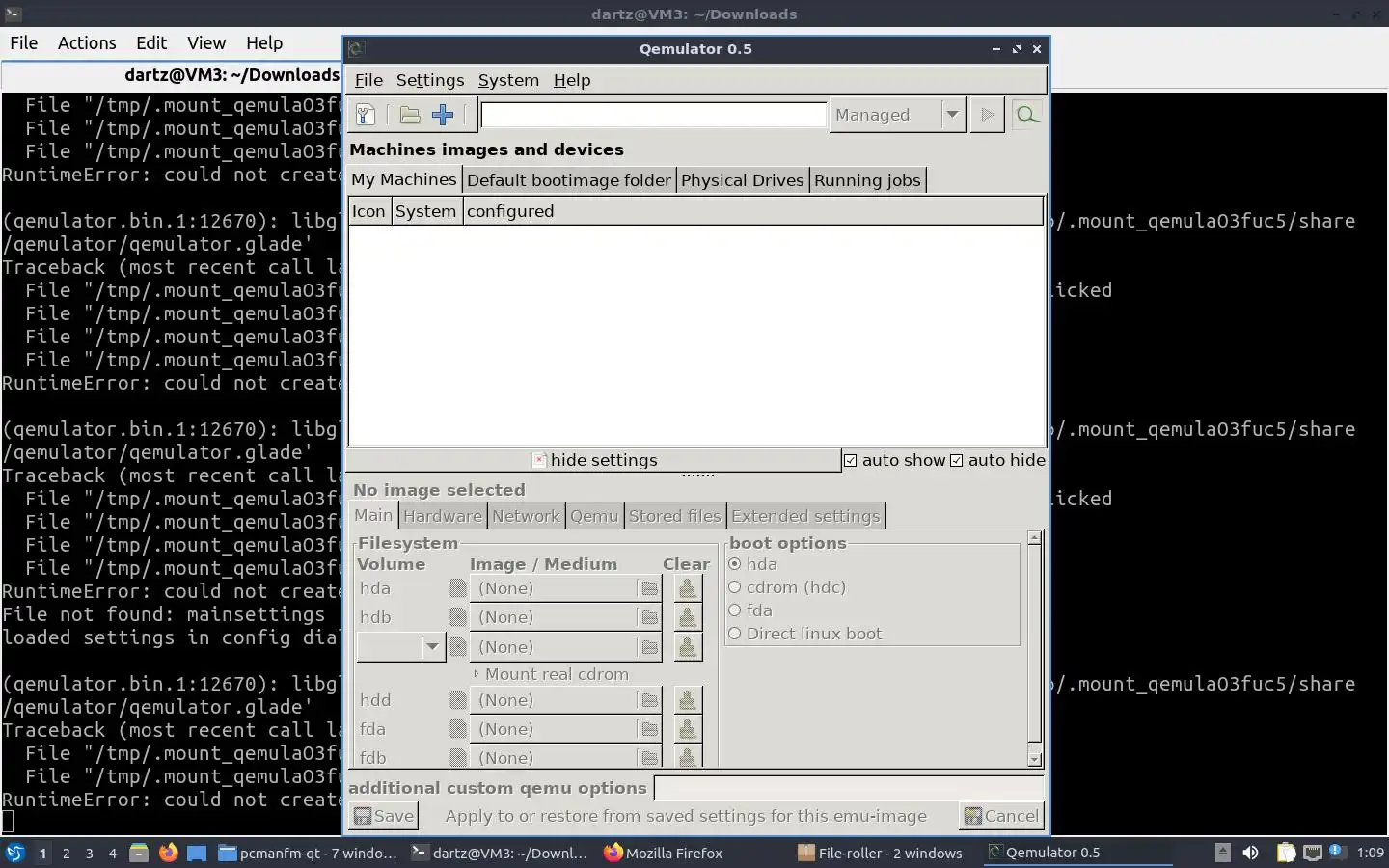Click hide settings toggle bar
Viewport: 1389px width, 868px height.
tap(593, 460)
